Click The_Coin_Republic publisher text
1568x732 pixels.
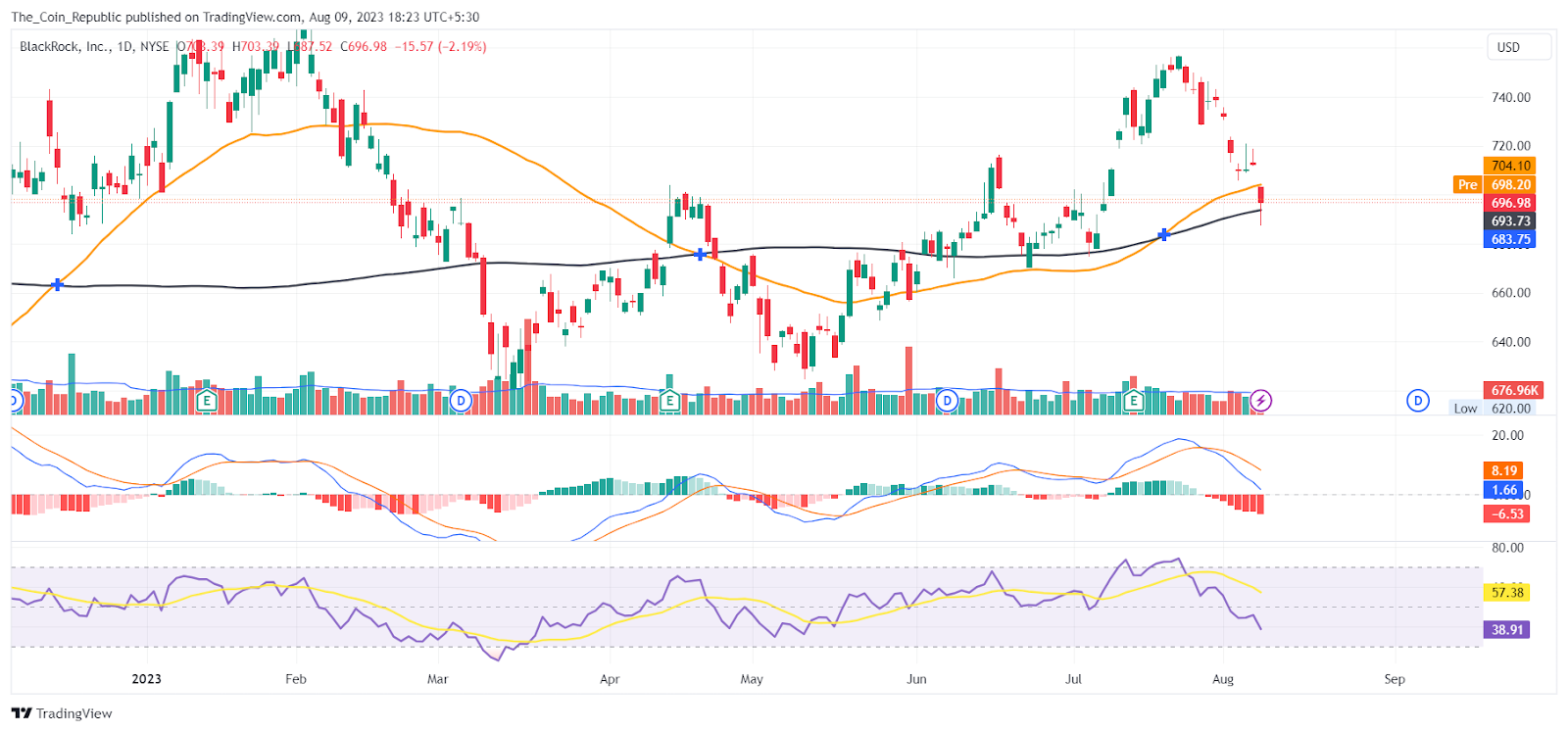(66, 17)
